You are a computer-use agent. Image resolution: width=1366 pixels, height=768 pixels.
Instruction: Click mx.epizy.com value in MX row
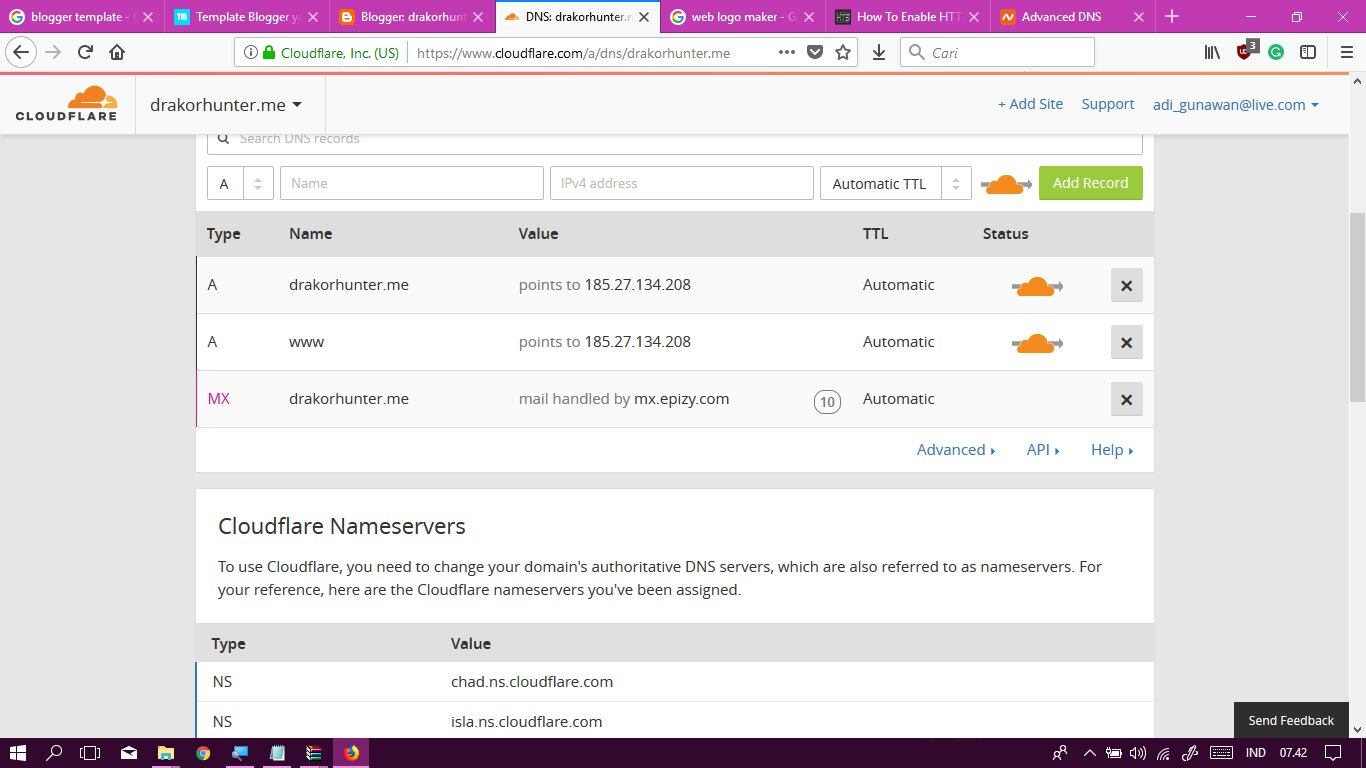[x=682, y=399]
